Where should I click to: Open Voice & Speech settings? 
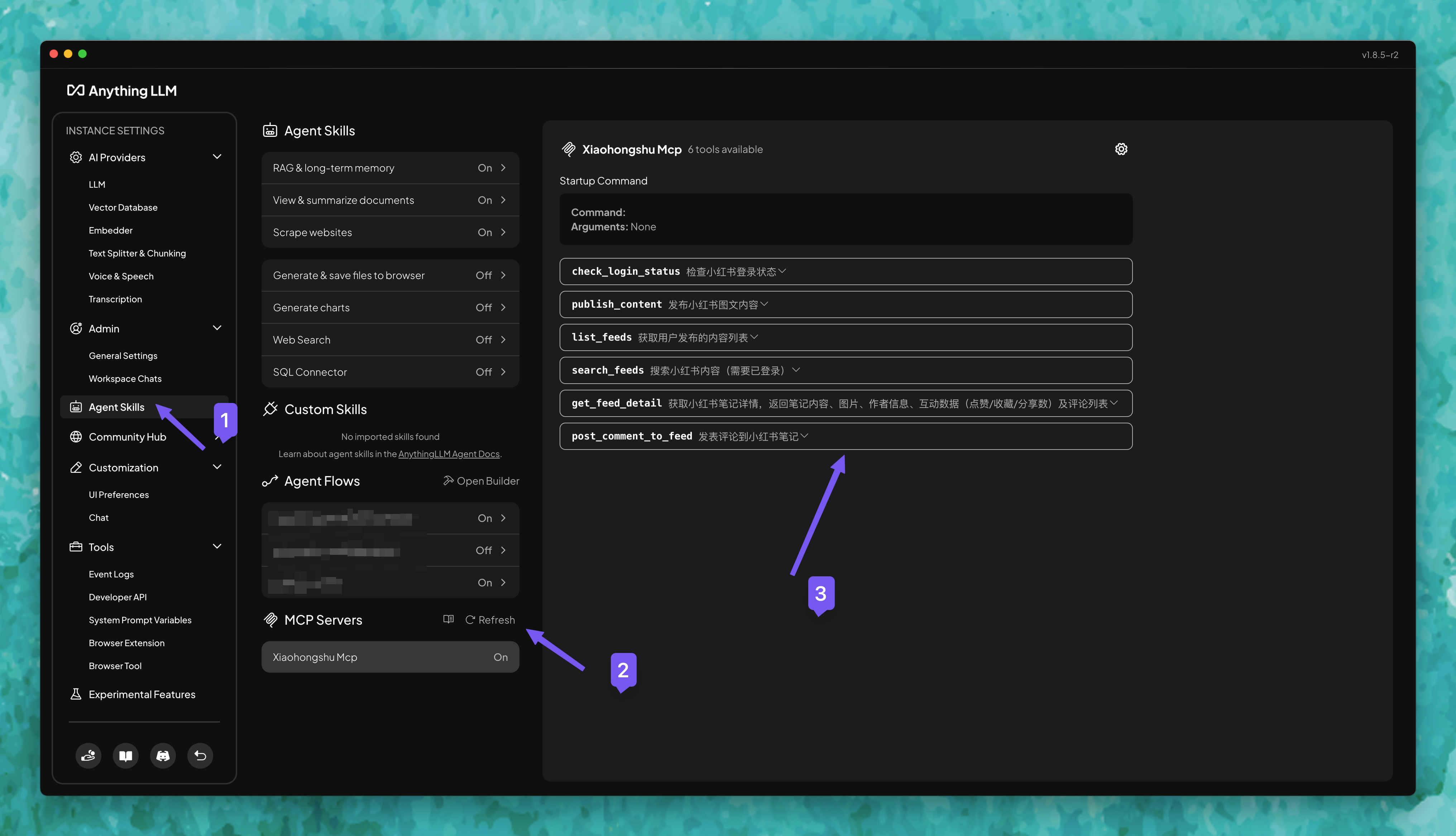(121, 276)
